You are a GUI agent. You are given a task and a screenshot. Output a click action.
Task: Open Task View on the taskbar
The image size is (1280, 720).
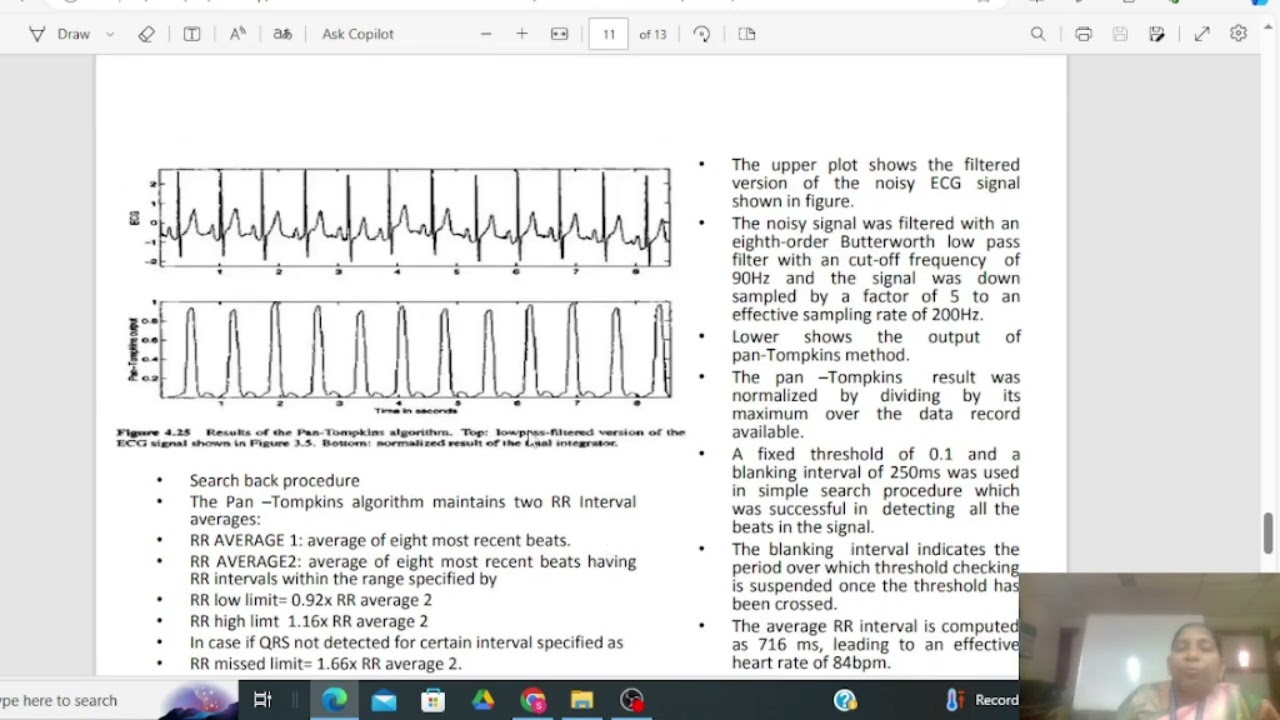point(263,700)
